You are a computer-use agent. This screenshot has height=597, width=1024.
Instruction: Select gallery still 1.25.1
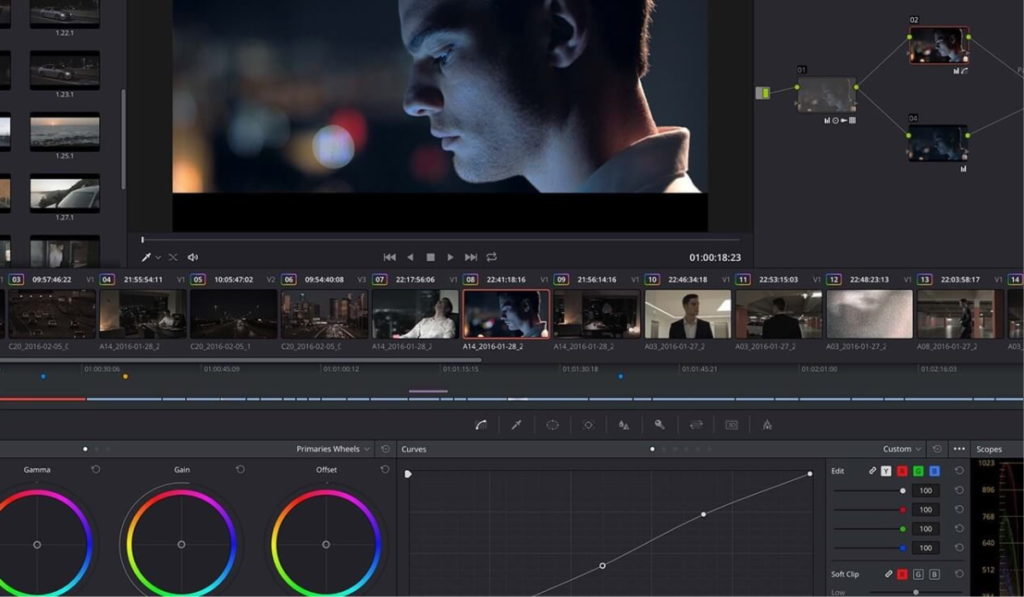click(65, 131)
